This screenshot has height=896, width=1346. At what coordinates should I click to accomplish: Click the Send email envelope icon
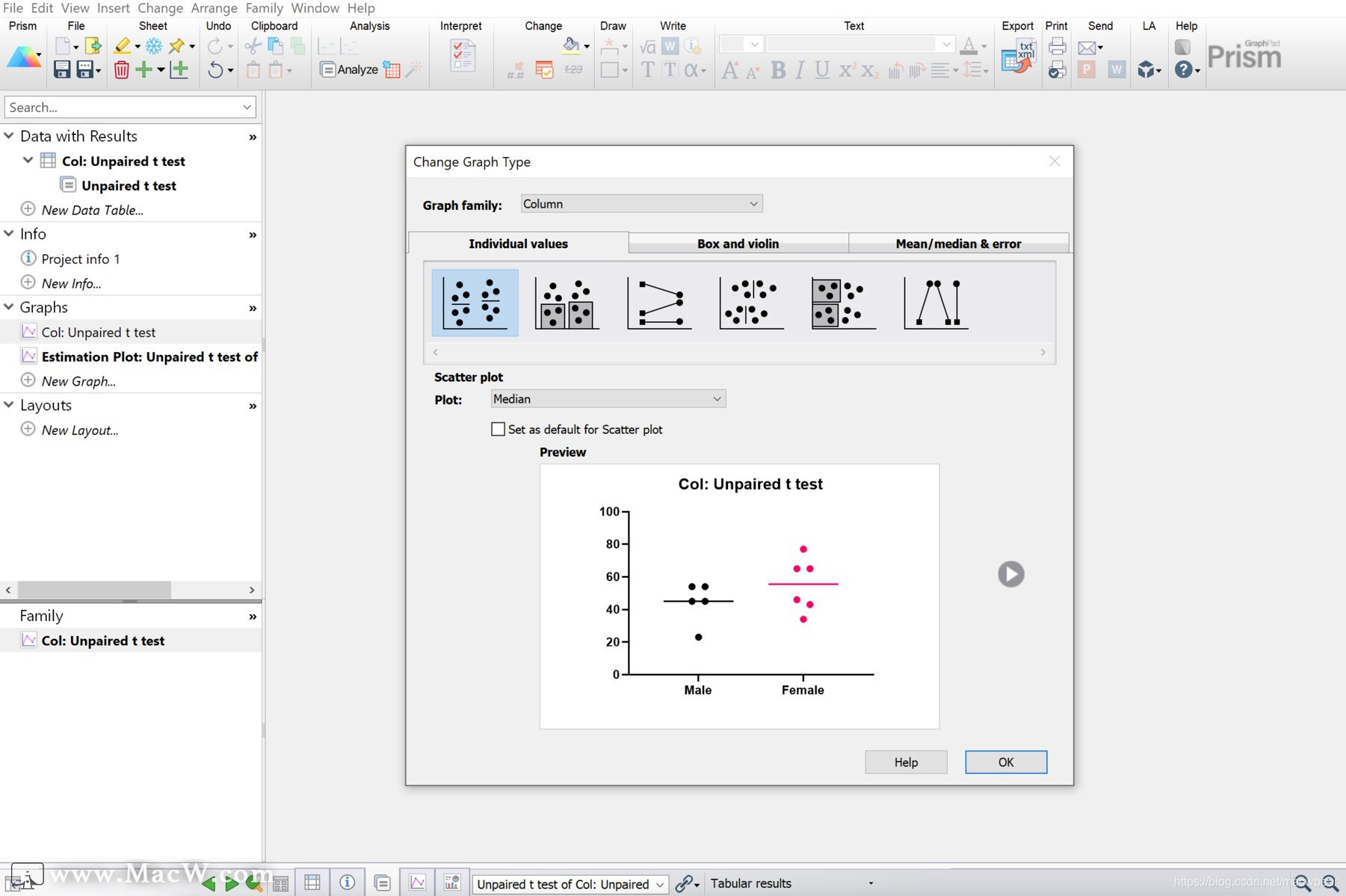pyautogui.click(x=1087, y=48)
